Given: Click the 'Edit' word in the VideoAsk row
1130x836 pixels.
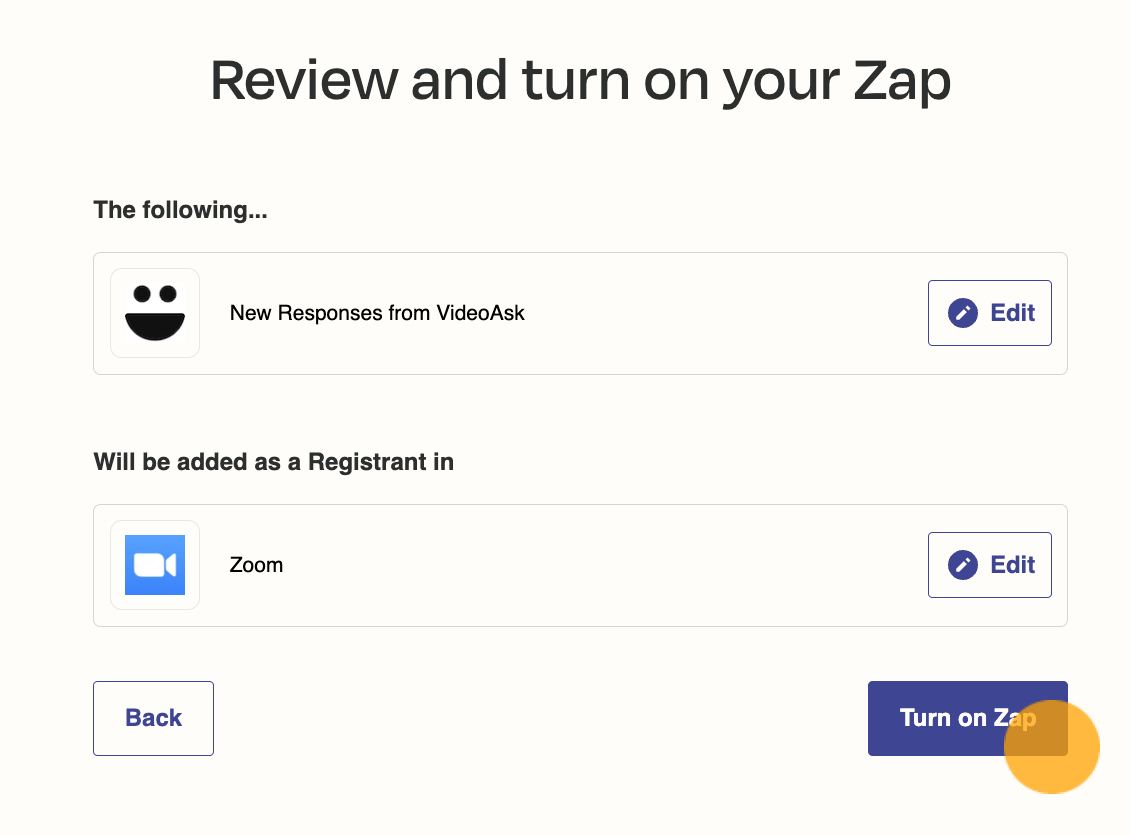Looking at the screenshot, I should [1013, 313].
